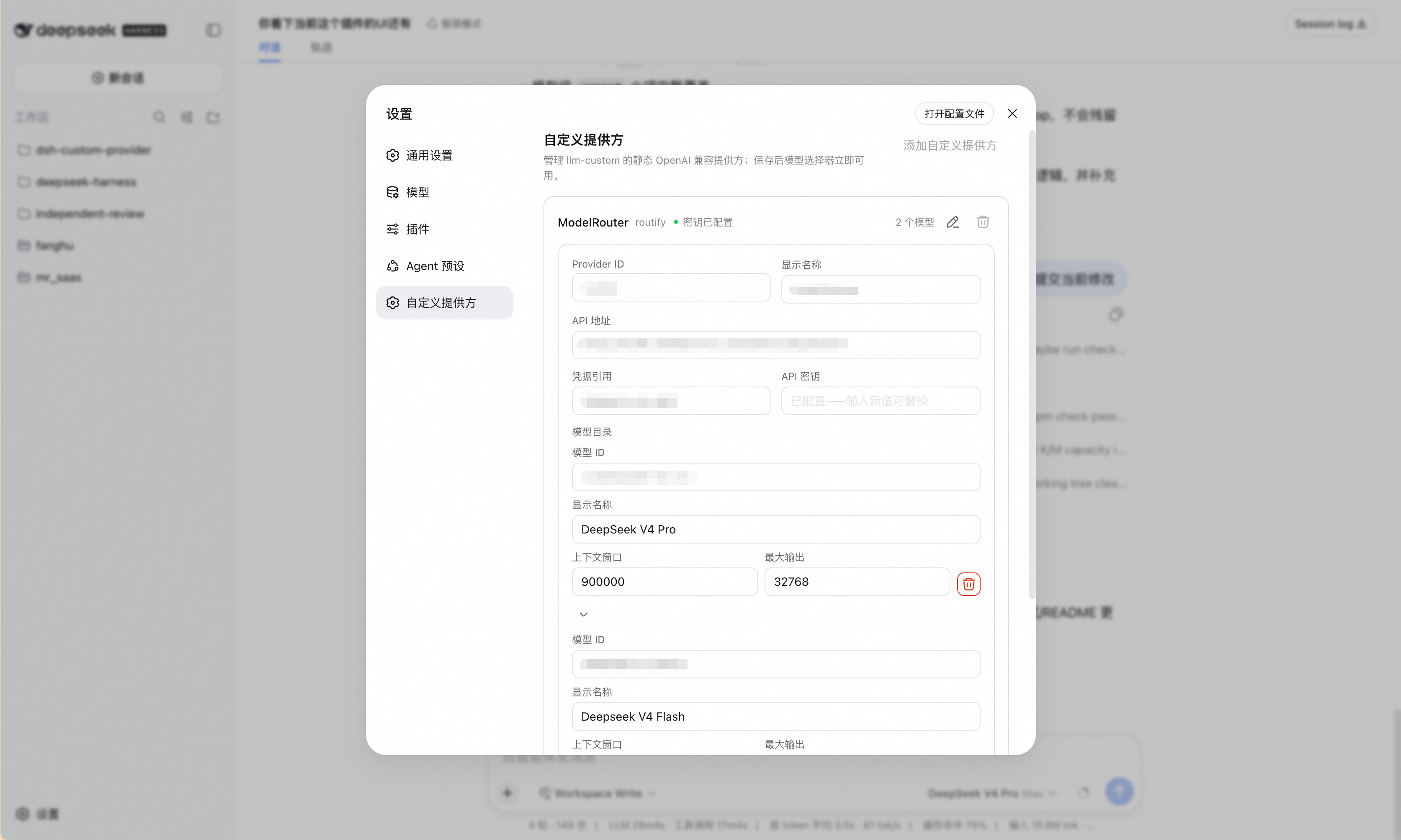Focus second 模型 ID input field

coord(776,664)
